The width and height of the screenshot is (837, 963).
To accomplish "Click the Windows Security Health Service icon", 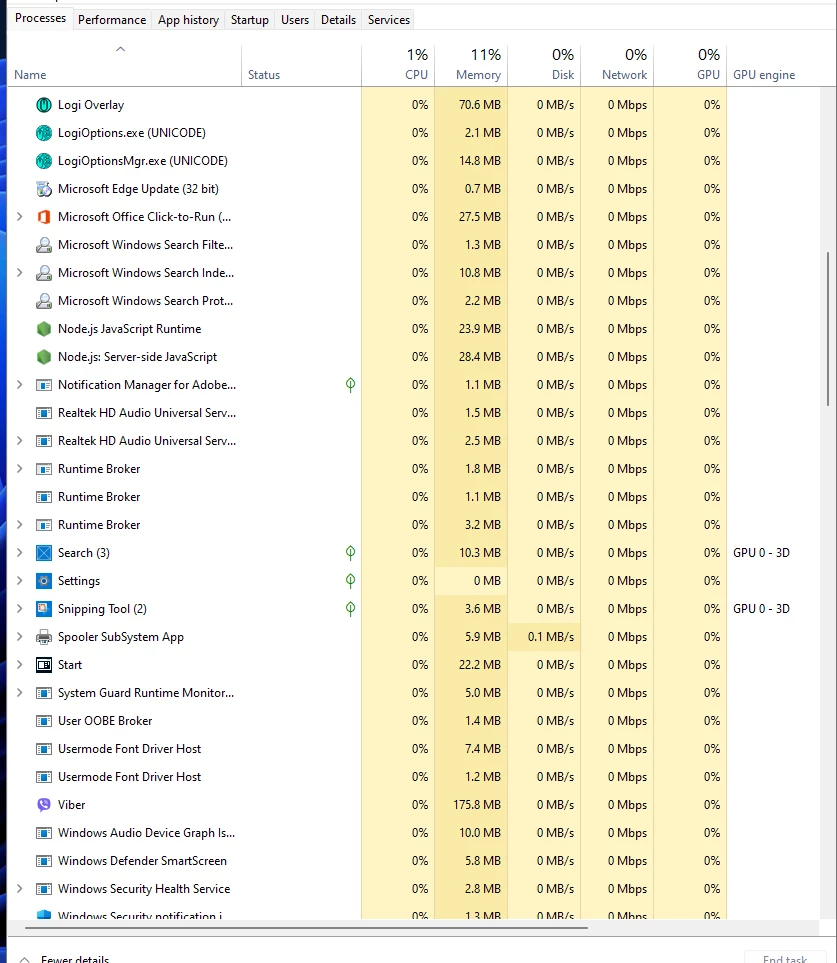I will pos(44,889).
